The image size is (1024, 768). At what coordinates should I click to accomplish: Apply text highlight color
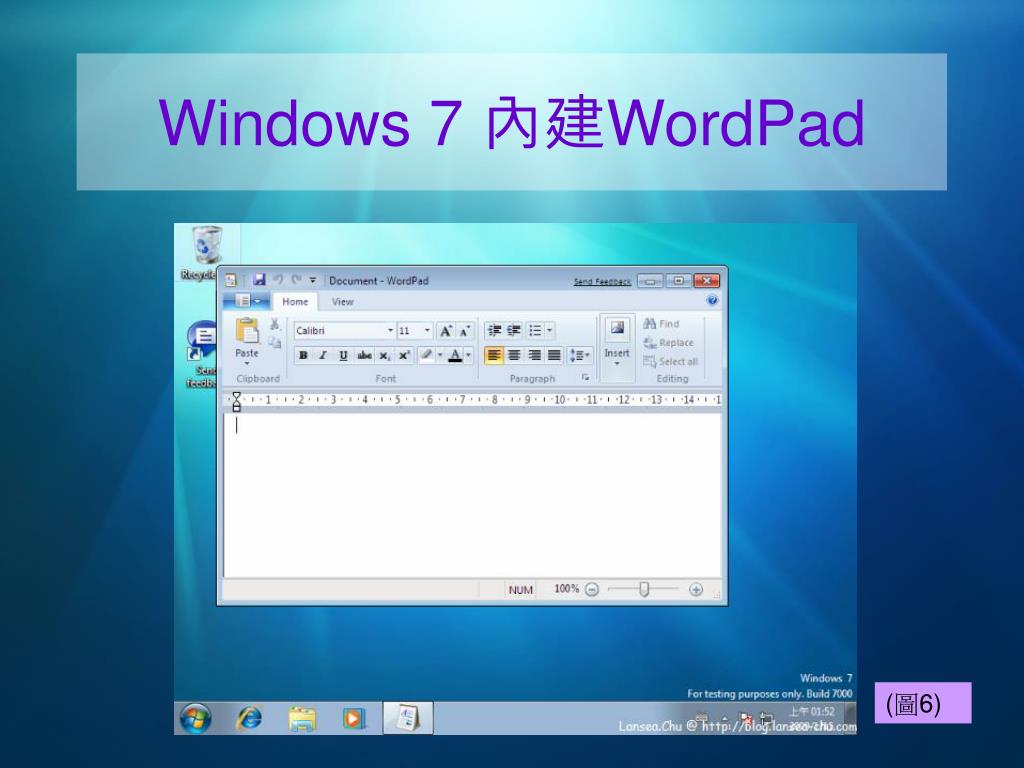426,355
